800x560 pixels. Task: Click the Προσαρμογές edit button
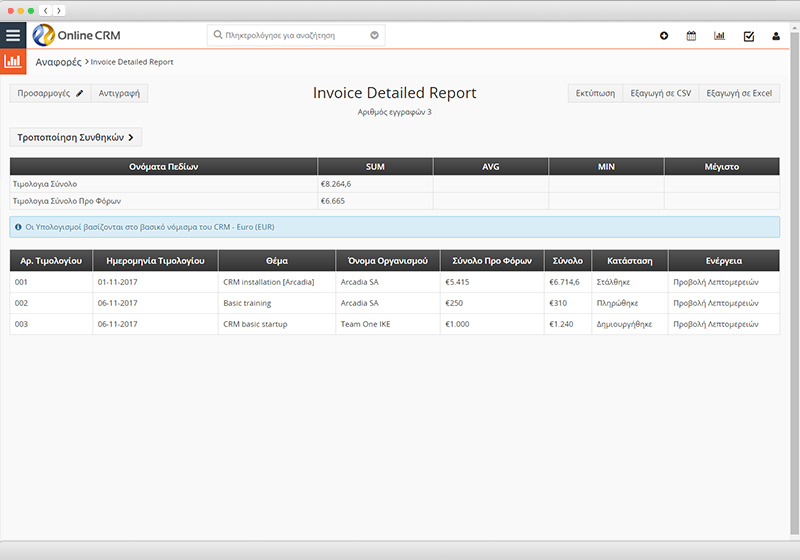pyautogui.click(x=50, y=93)
